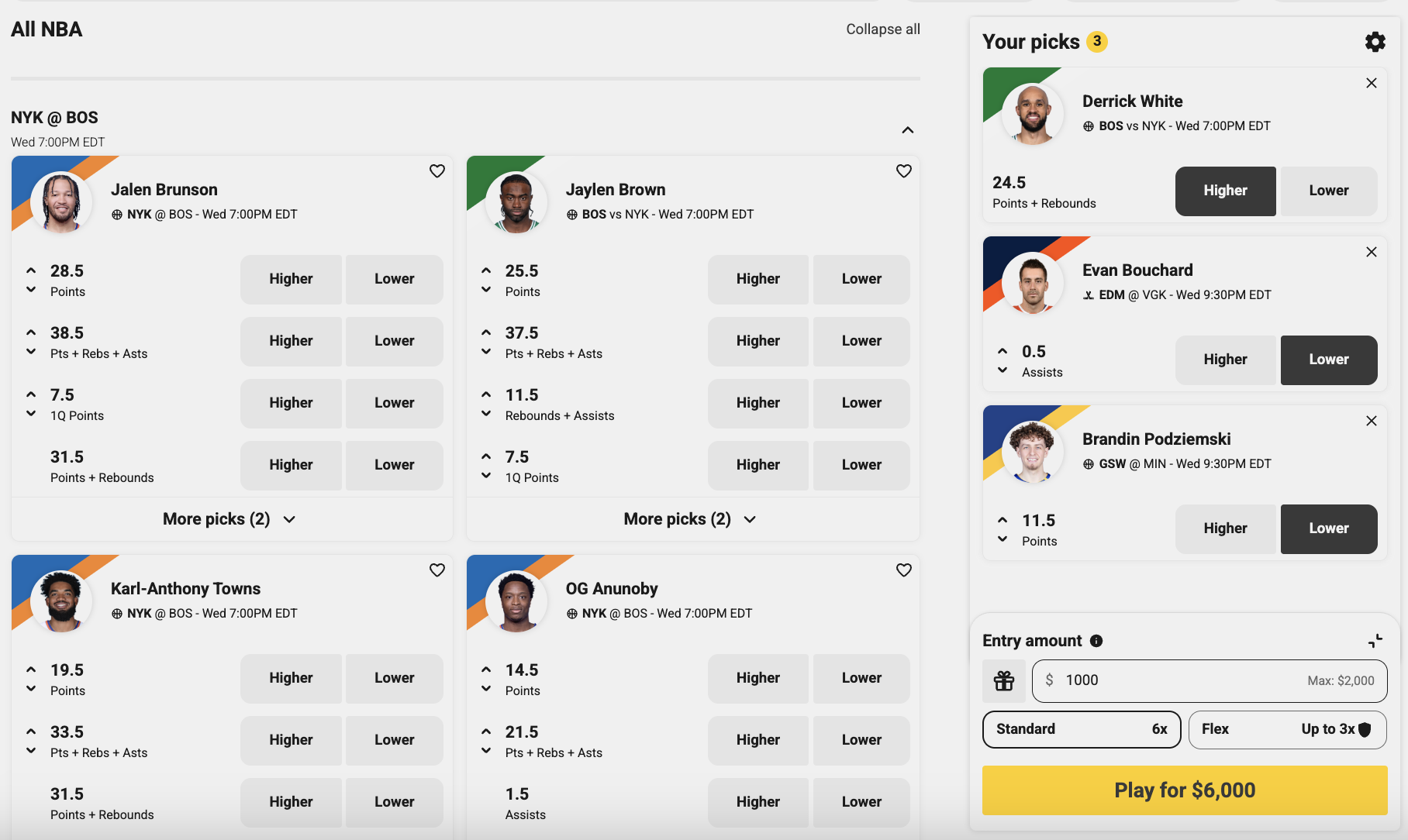Toggle Lower for Evan Bouchard 0.5 Assists
Image resolution: width=1408 pixels, height=840 pixels.
point(1329,360)
